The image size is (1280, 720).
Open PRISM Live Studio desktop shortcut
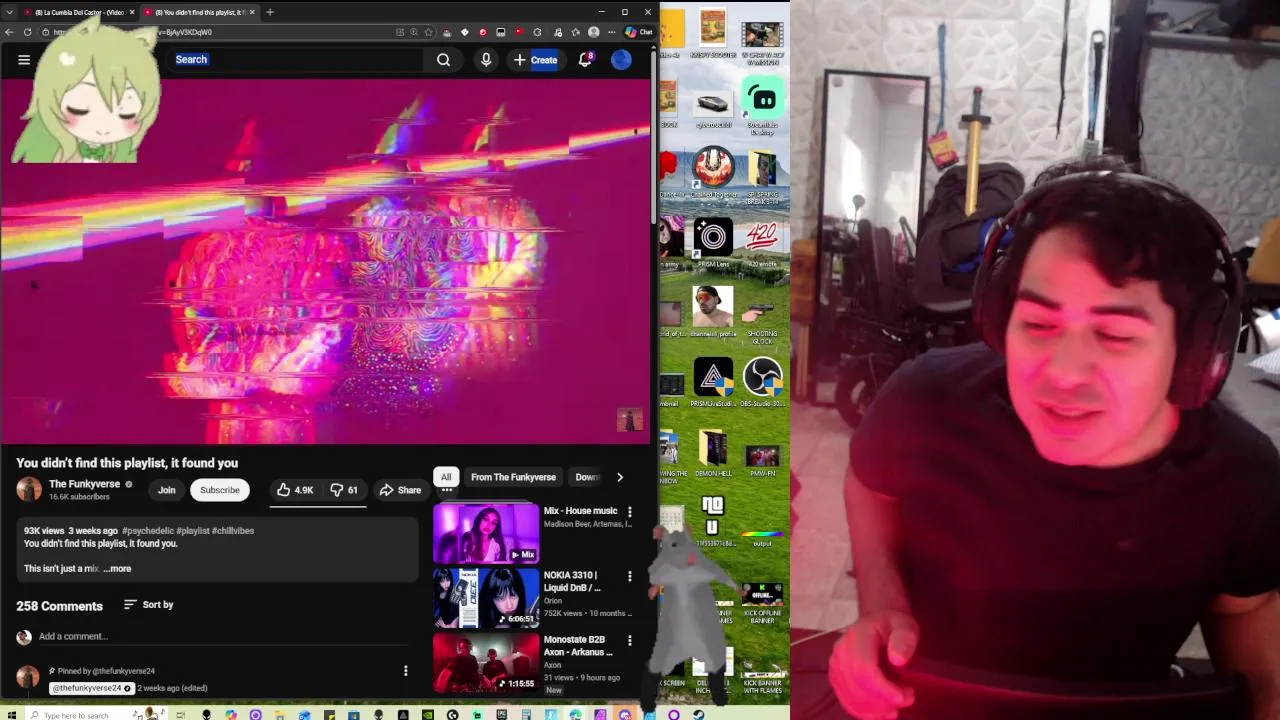[x=713, y=381]
